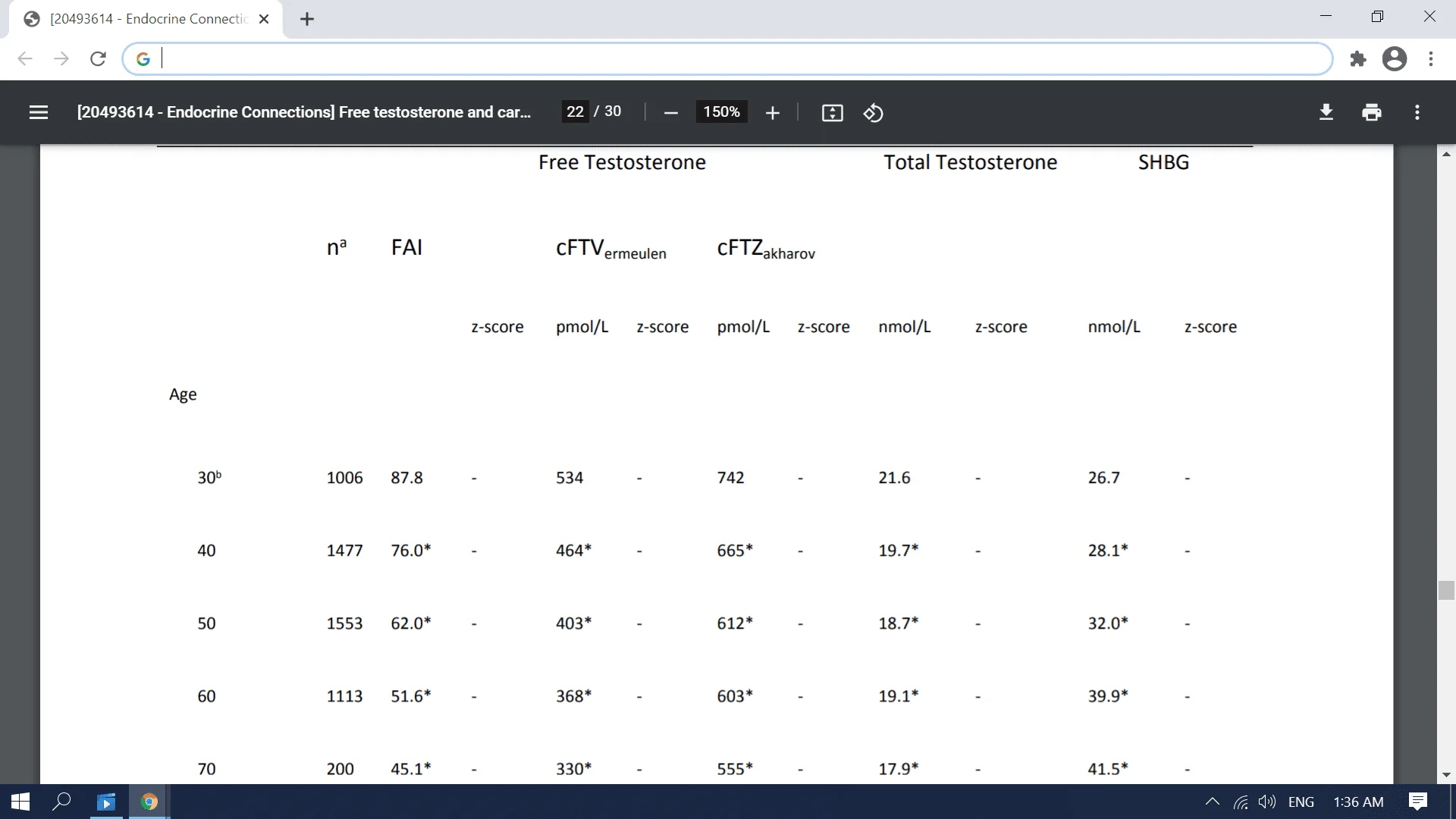Download the PDF file

[1326, 112]
